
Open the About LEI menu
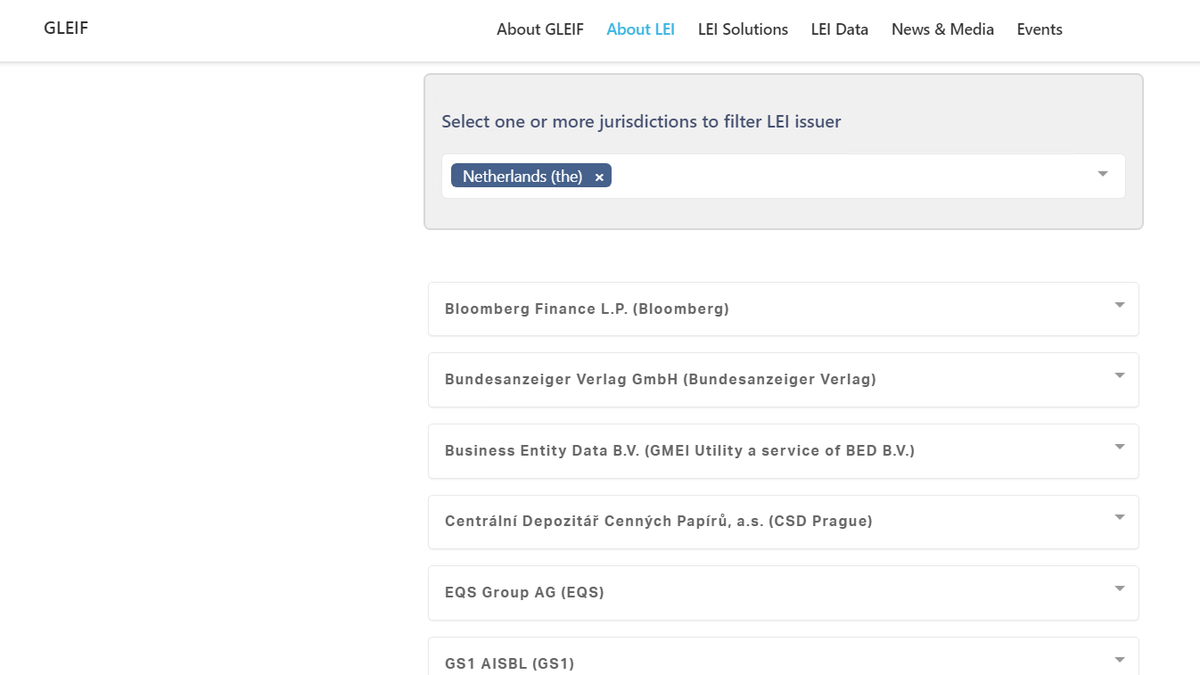point(641,29)
